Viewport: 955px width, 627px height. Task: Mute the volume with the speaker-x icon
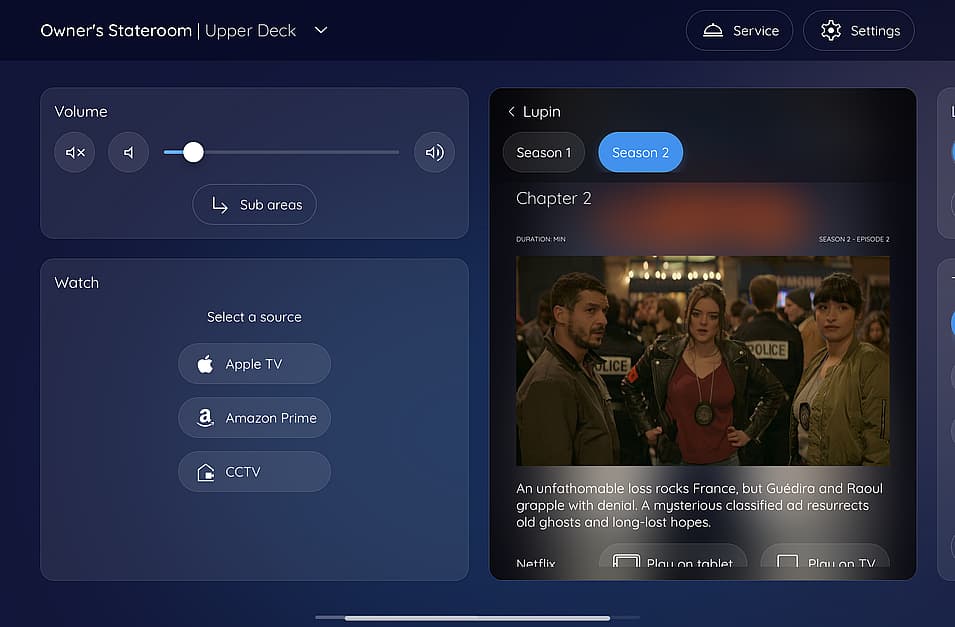point(75,153)
